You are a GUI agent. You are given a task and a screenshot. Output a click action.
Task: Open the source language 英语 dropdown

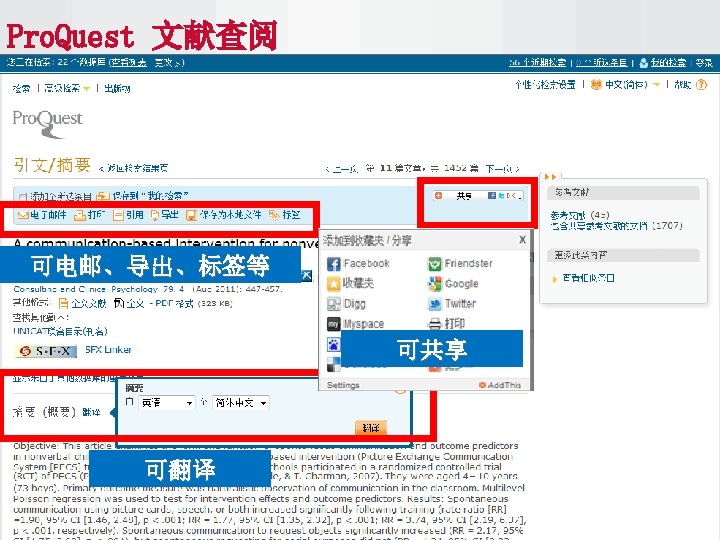166,403
